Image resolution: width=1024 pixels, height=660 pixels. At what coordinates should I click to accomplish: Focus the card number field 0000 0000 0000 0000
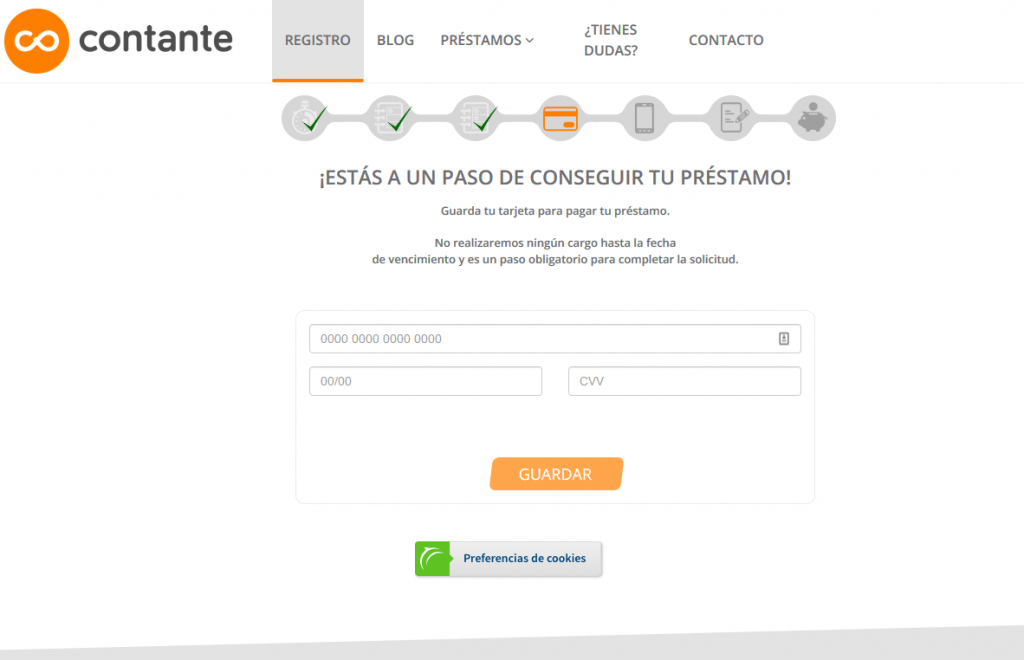(555, 339)
